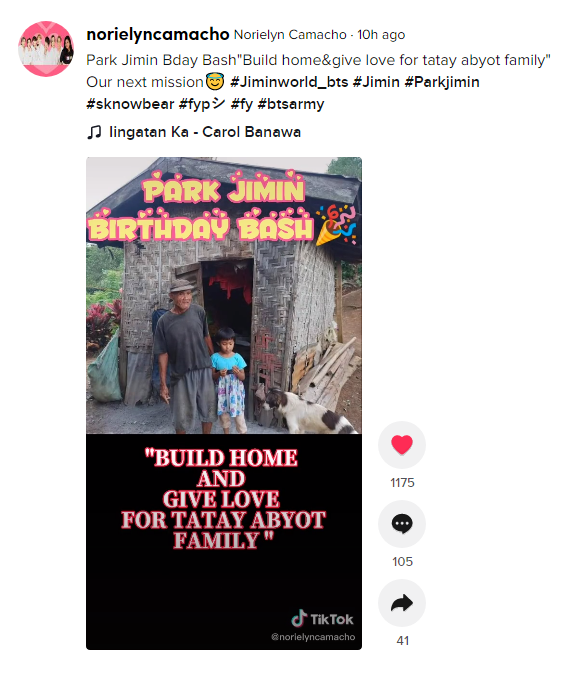Click the 105 comments count
Image resolution: width=571 pixels, height=693 pixels.
(x=402, y=562)
